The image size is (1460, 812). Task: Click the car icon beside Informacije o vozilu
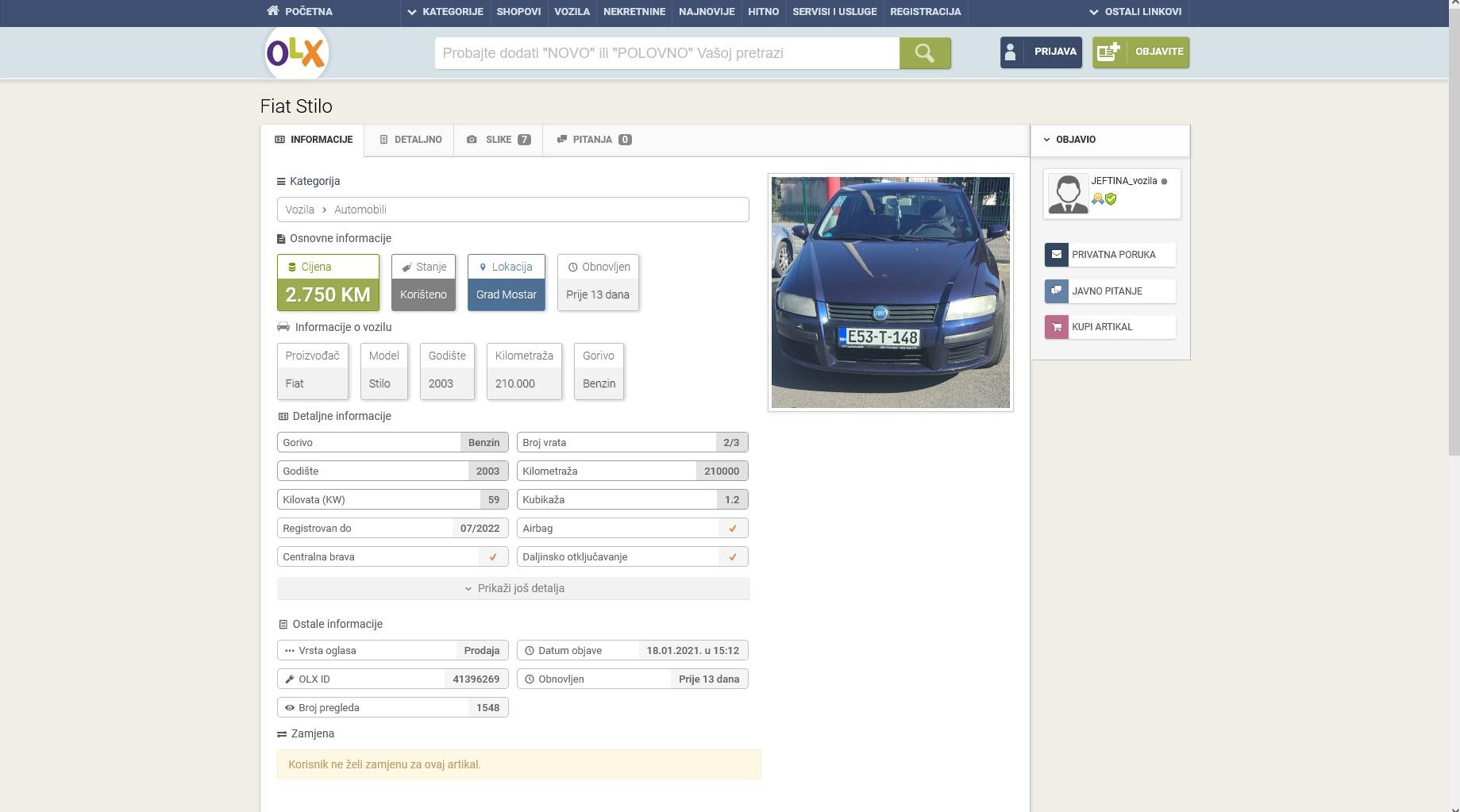(283, 327)
